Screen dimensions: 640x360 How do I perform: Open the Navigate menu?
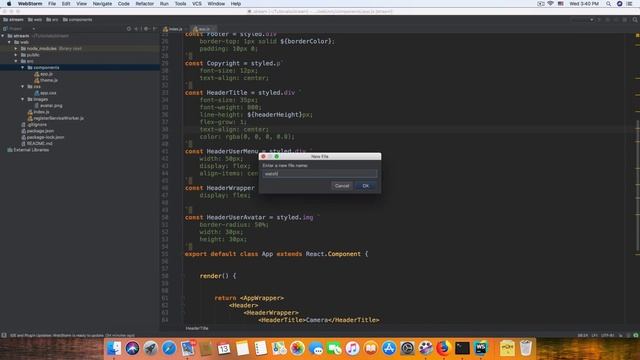click(x=102, y=4)
